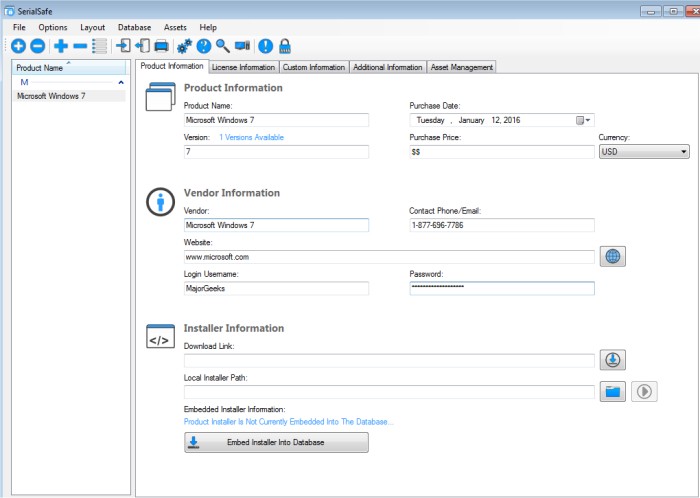This screenshot has width=700, height=498.
Task: Select Microsoft Windows 7 in product list
Action: click(69, 96)
